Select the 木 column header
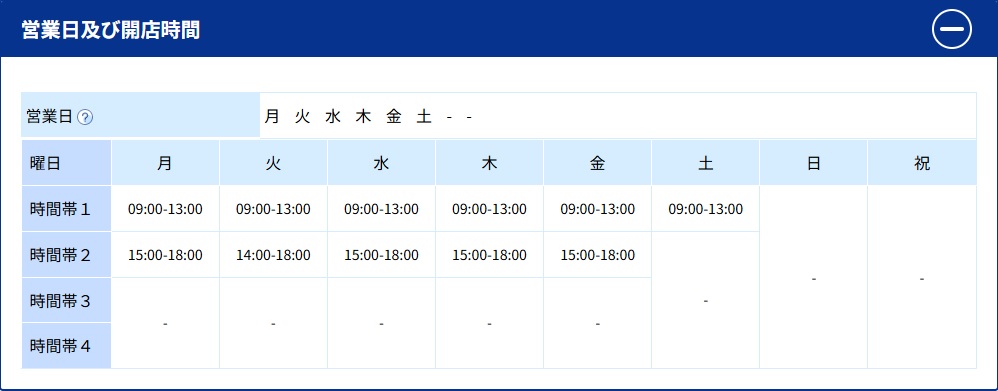The width and height of the screenshot is (998, 391). coord(489,163)
